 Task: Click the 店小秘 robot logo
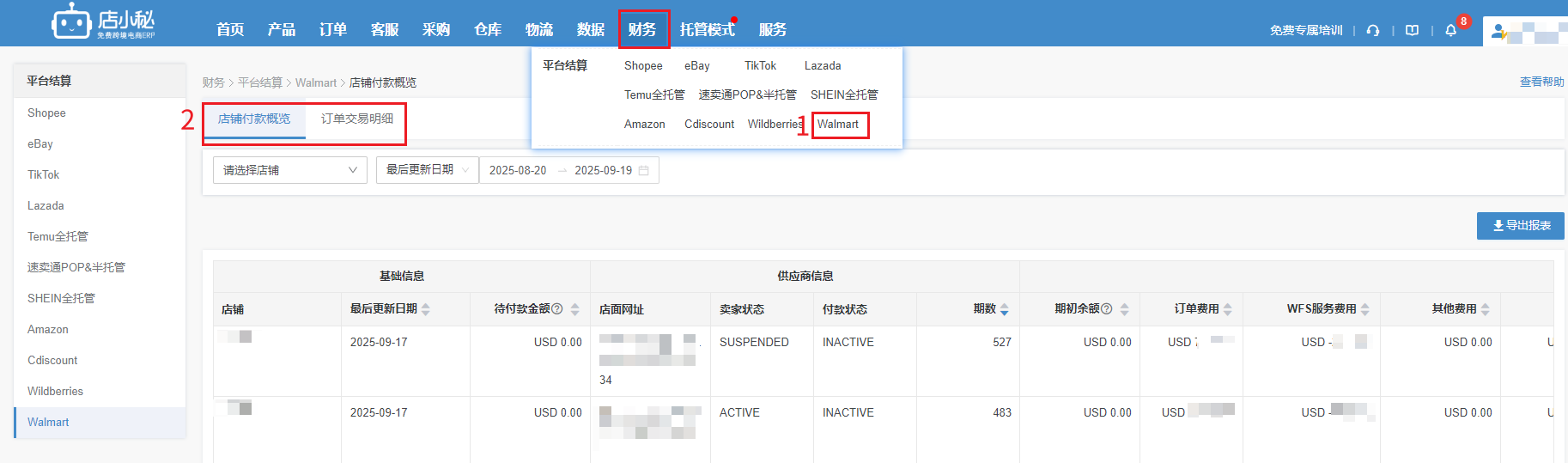pos(71,21)
